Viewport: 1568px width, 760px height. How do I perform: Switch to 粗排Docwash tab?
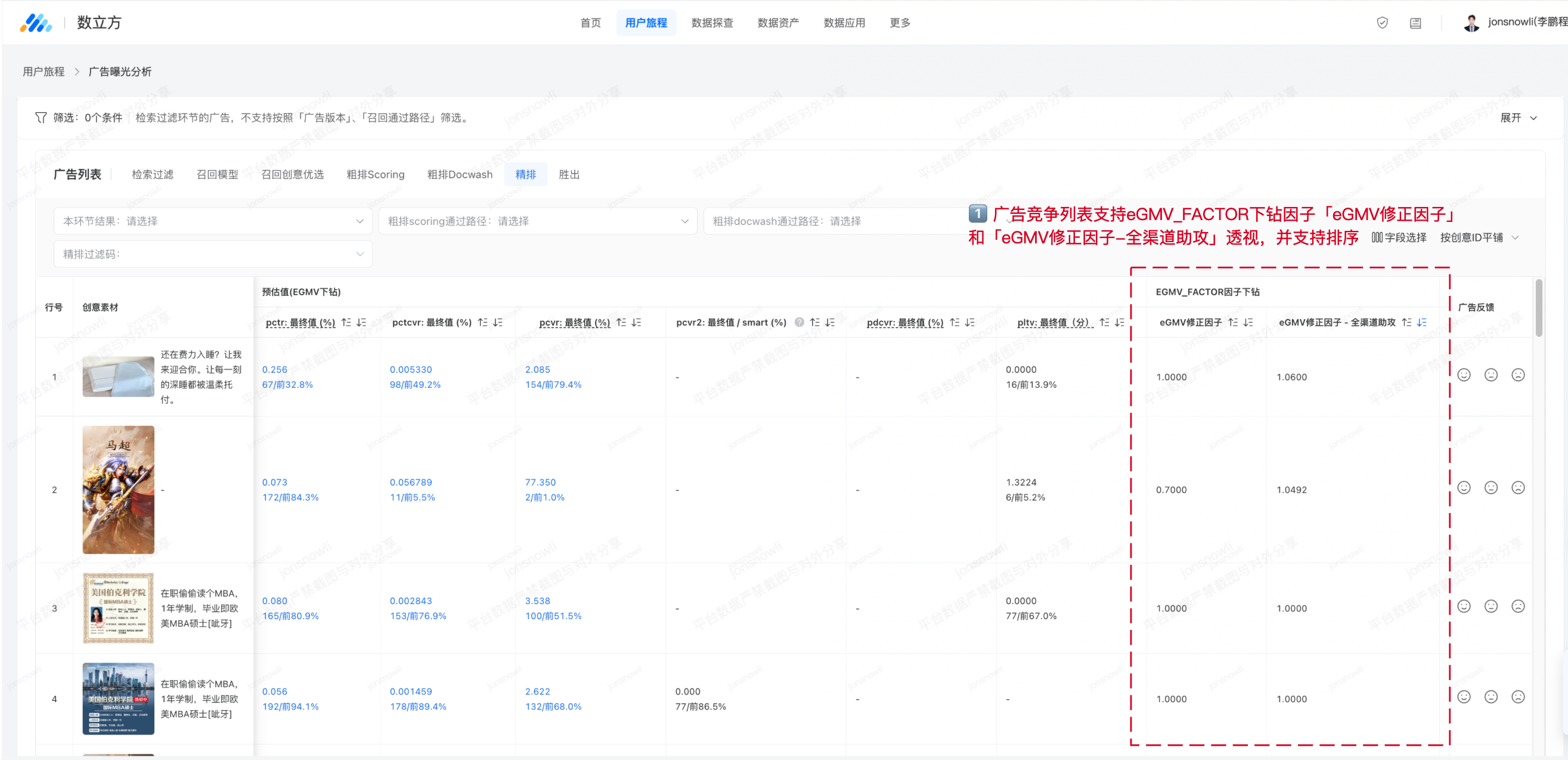460,175
